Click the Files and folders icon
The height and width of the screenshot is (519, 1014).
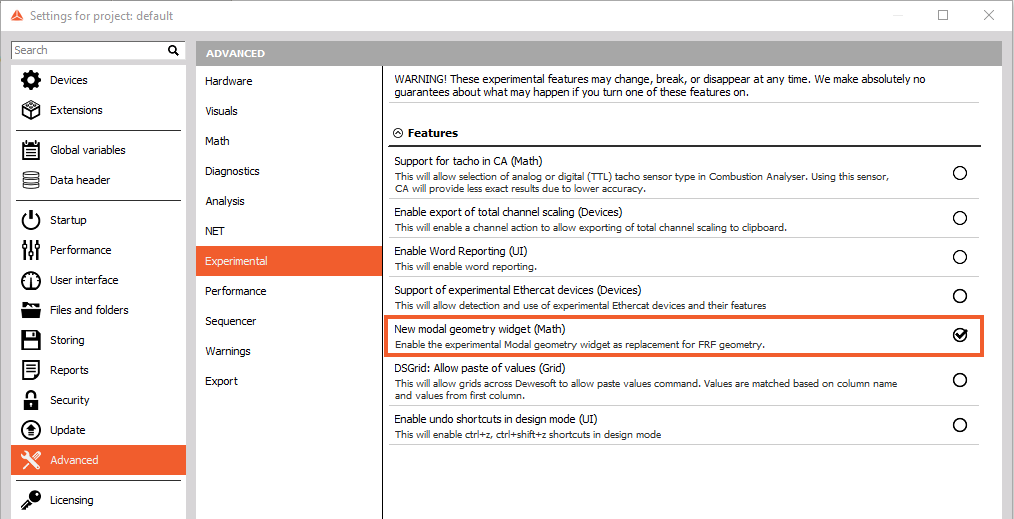[30, 310]
